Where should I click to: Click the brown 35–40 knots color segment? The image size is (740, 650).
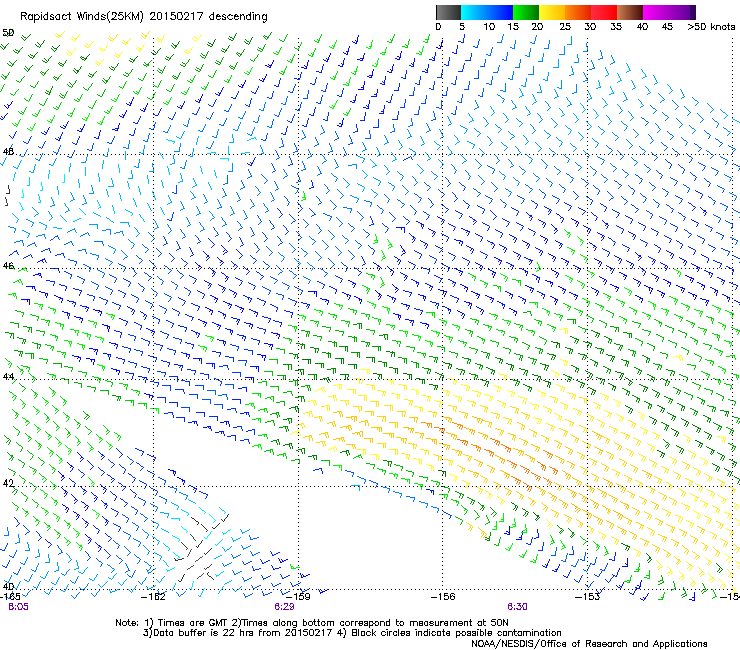pyautogui.click(x=630, y=12)
